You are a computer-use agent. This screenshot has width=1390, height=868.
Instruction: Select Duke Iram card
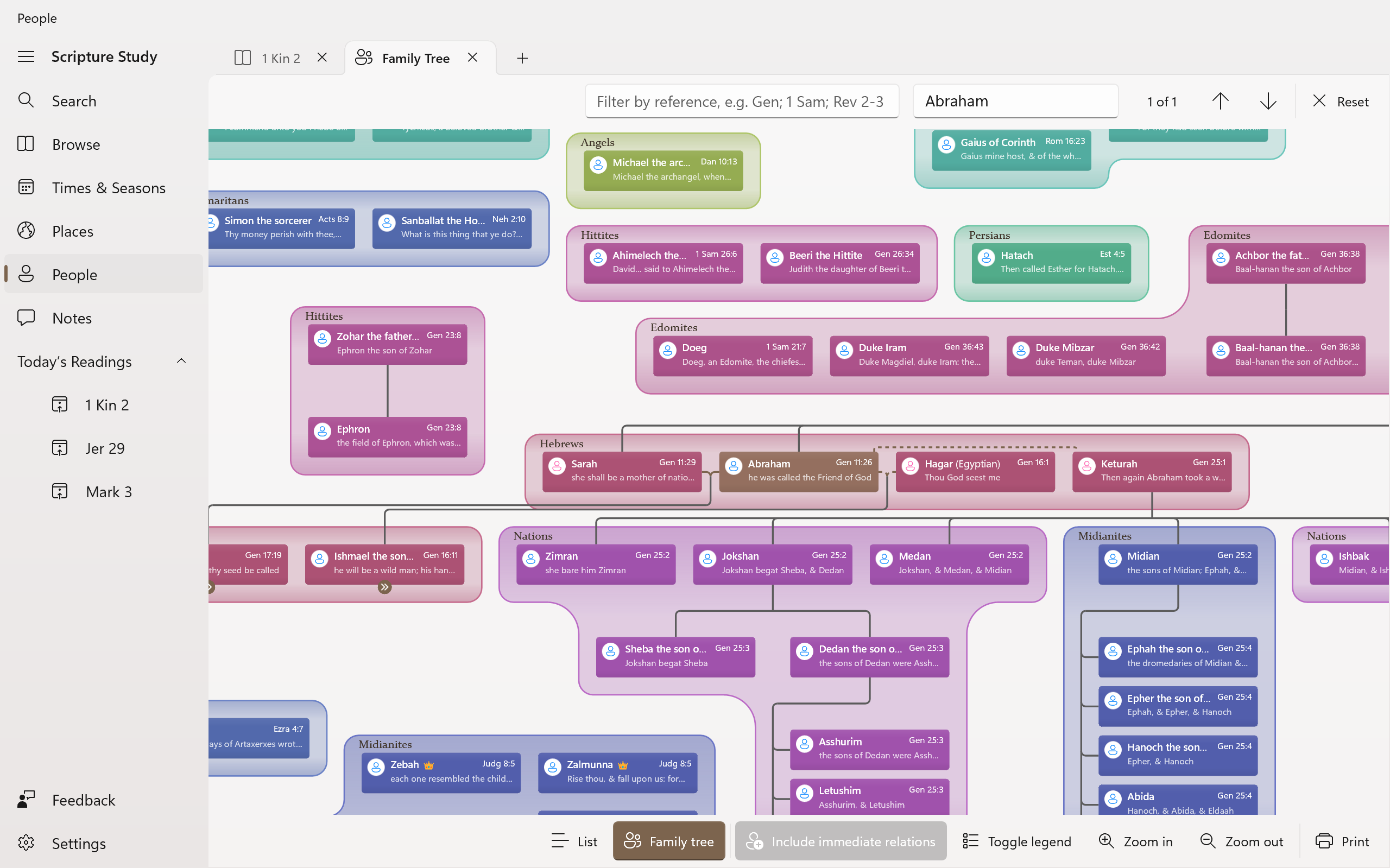(909, 356)
